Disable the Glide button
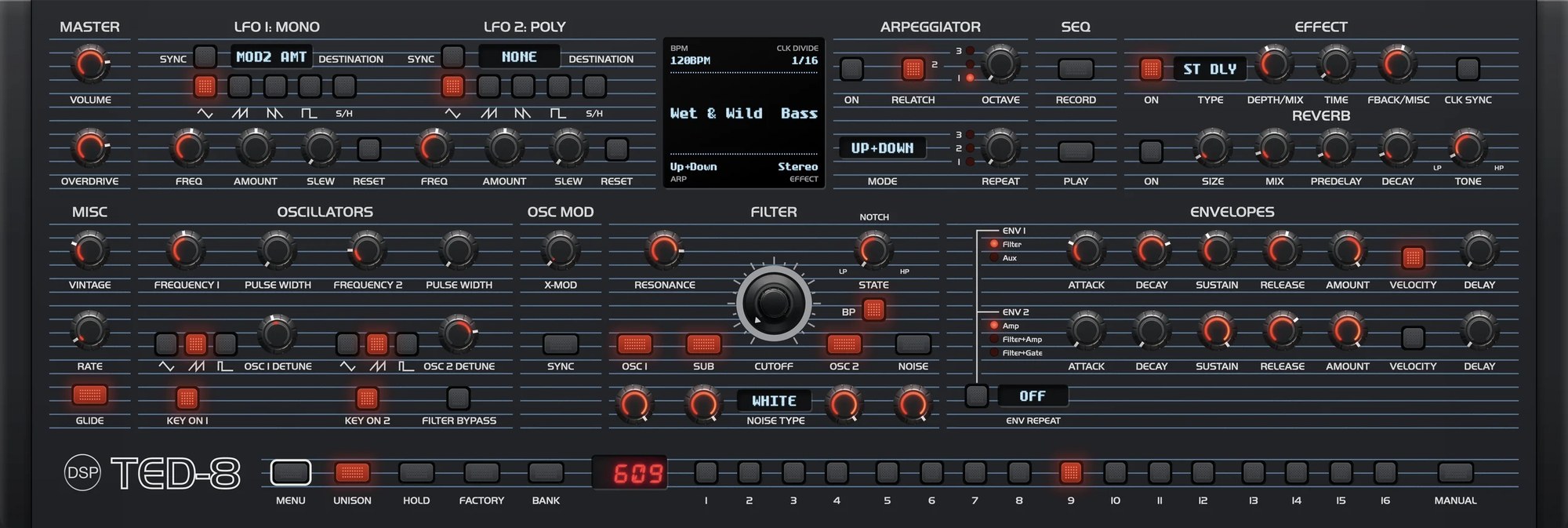1568x528 pixels. pos(89,395)
